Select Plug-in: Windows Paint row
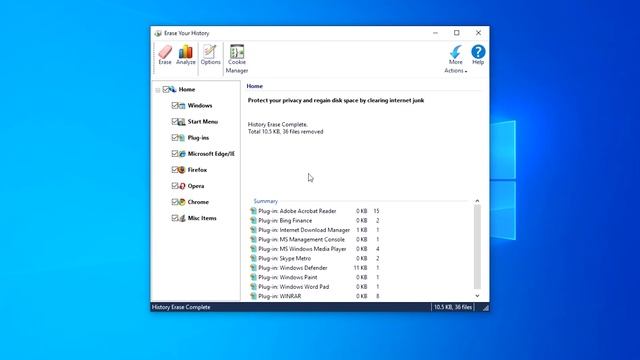This screenshot has height=360, width=640. pyautogui.click(x=315, y=277)
